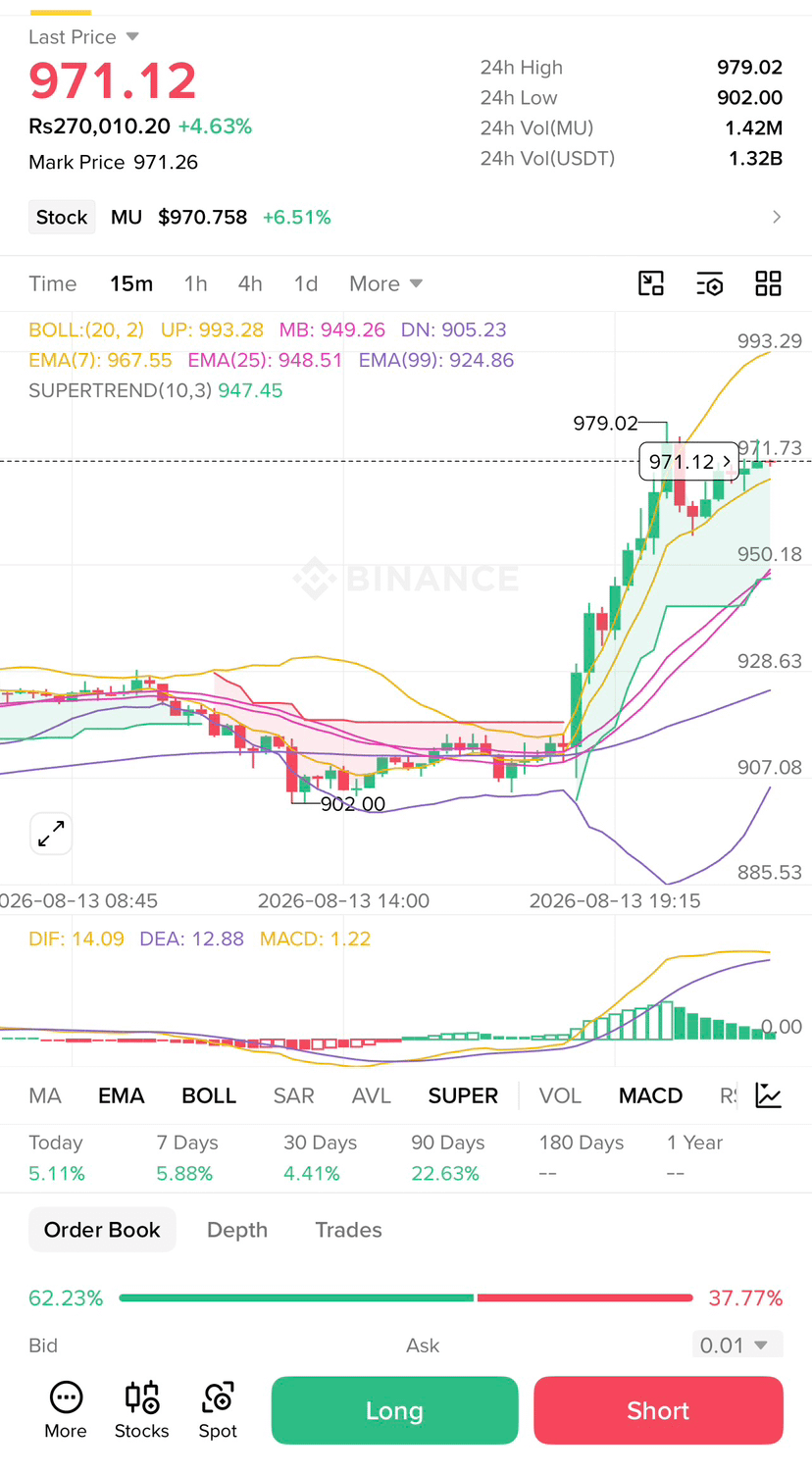Viewport: 812px width, 1473px height.
Task: Open the More menu icon
Action: [x=66, y=1410]
